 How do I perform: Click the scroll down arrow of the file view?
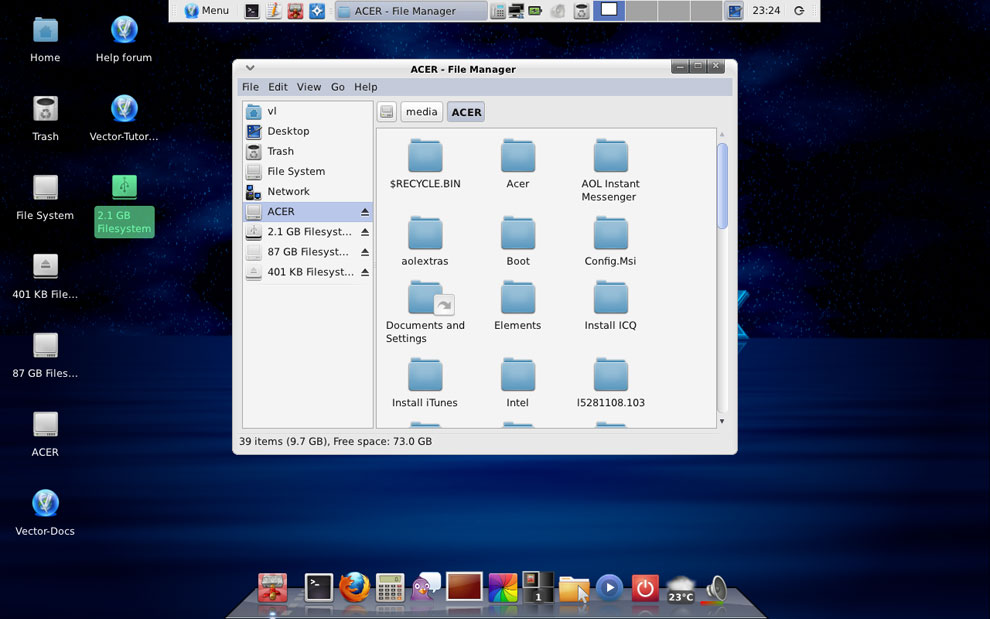pyautogui.click(x=722, y=421)
